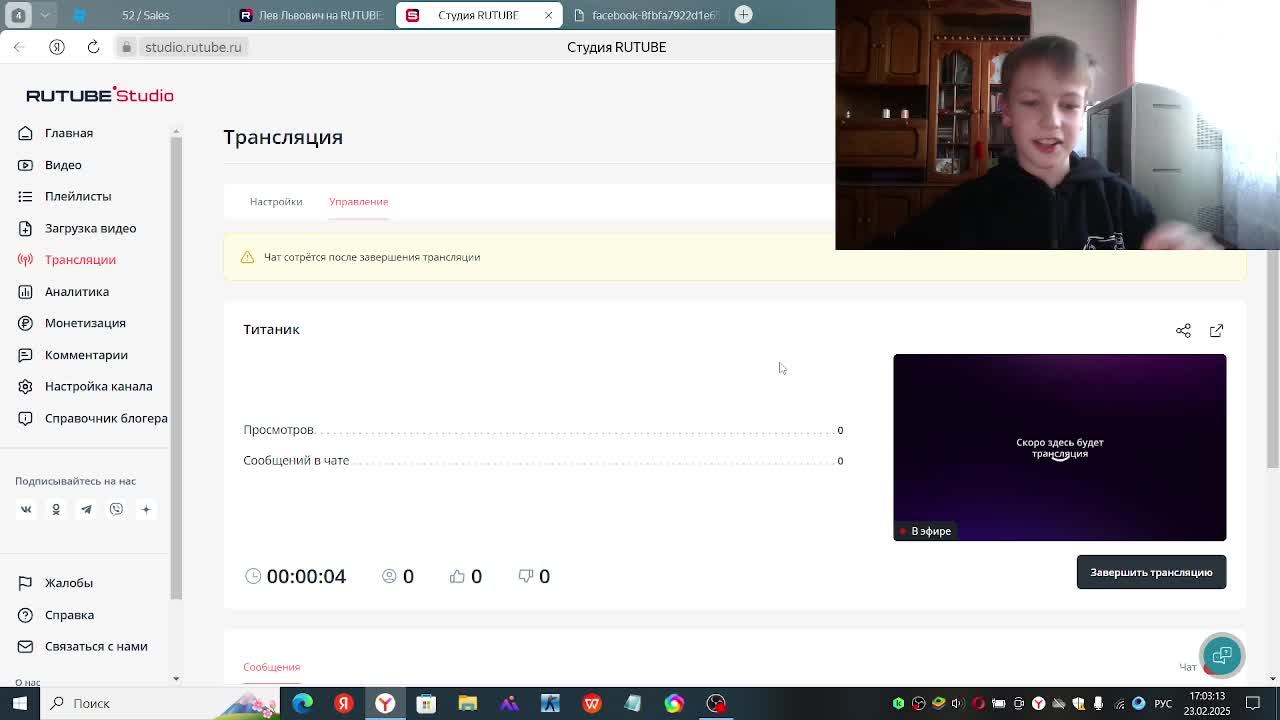Click the Чат label at lower right
The width and height of the screenshot is (1280, 720).
click(x=1188, y=667)
